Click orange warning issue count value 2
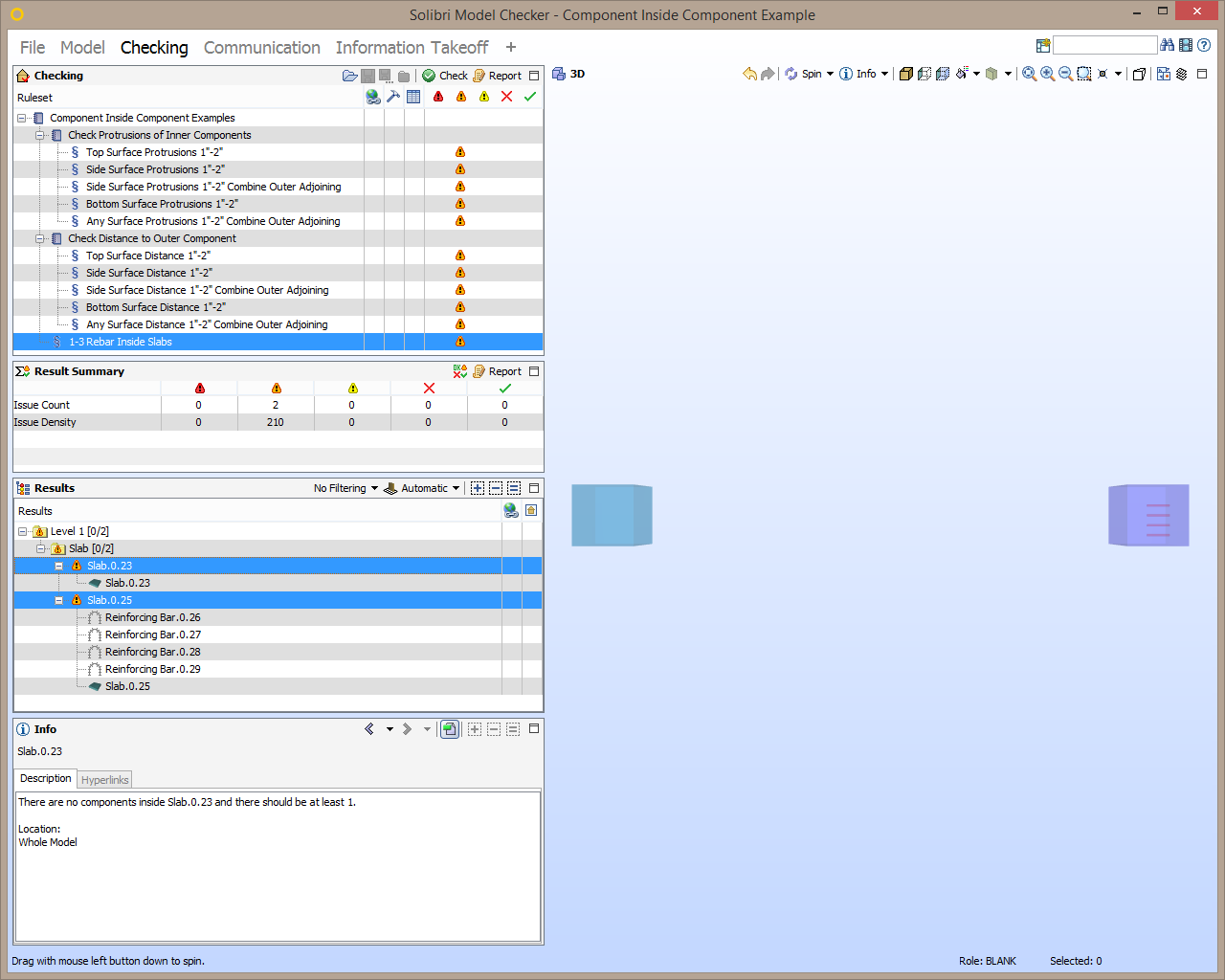Viewport: 1225px width, 980px height. tap(276, 405)
